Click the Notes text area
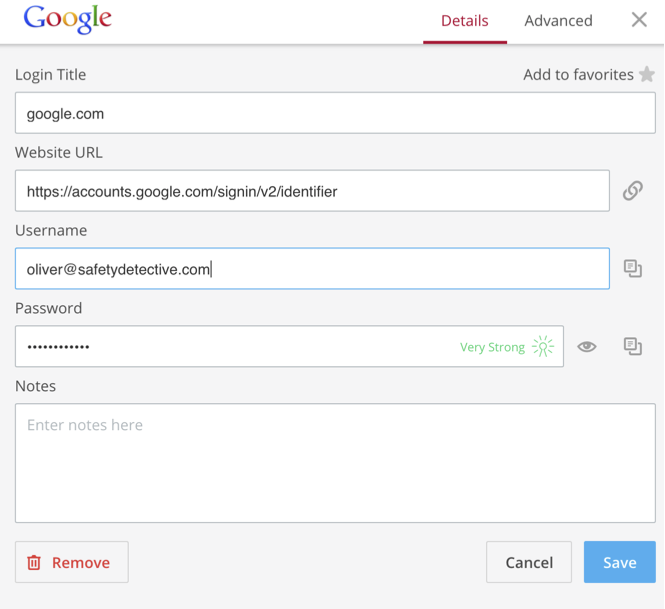665x609 pixels. pyautogui.click(x=335, y=463)
